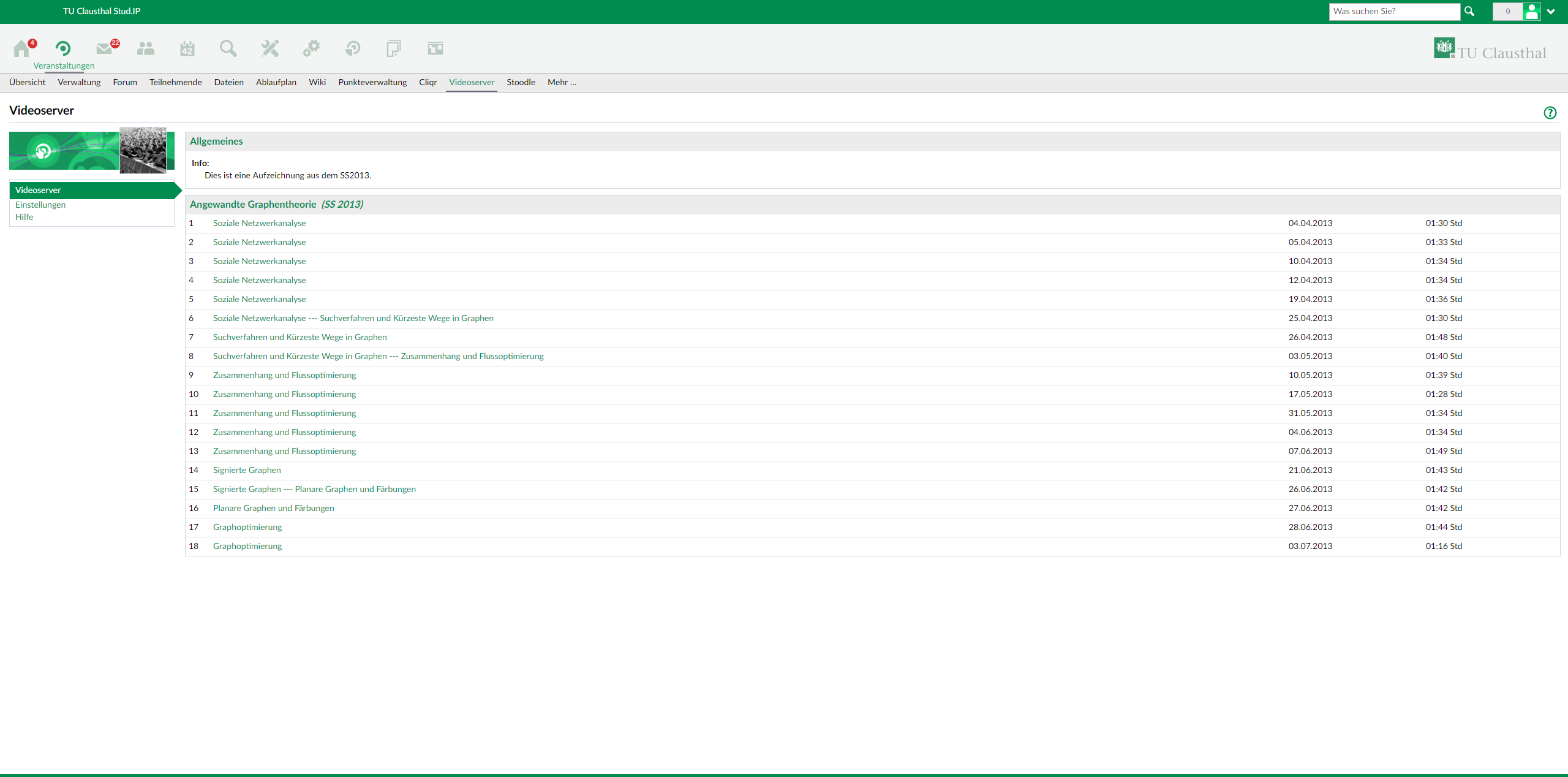Image resolution: width=1568 pixels, height=777 pixels.
Task: Open the tools wrench-and-pencil icon
Action: [269, 48]
